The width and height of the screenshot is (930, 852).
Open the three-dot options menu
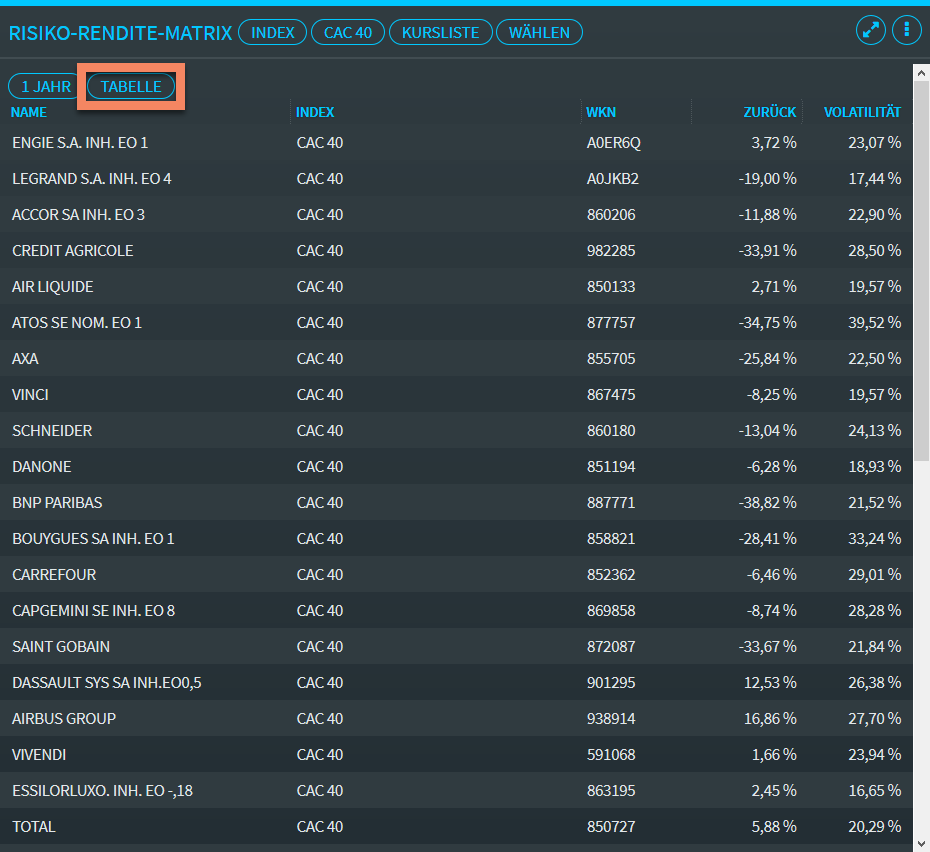coord(906,30)
